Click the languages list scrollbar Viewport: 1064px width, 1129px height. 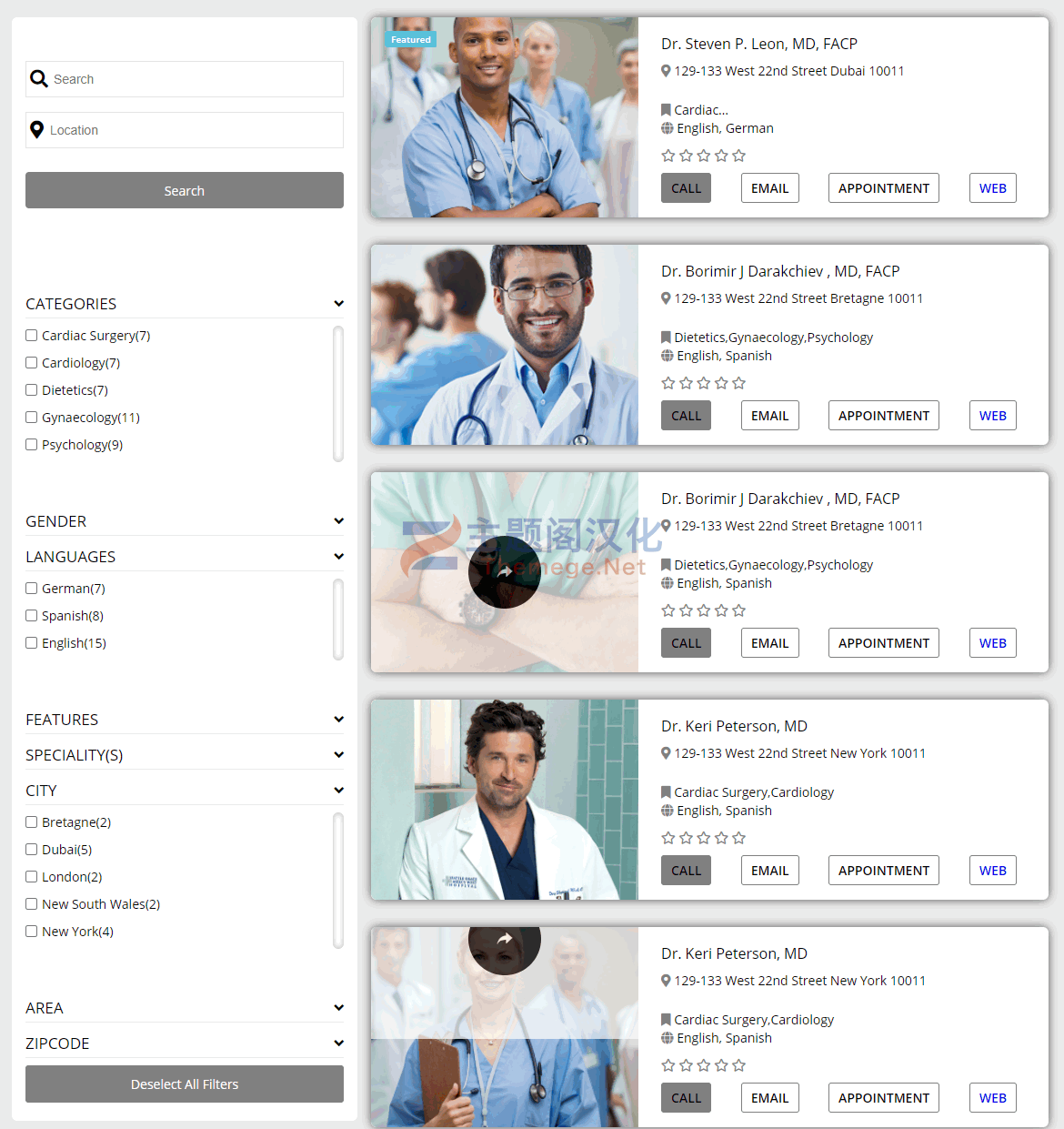(338, 620)
